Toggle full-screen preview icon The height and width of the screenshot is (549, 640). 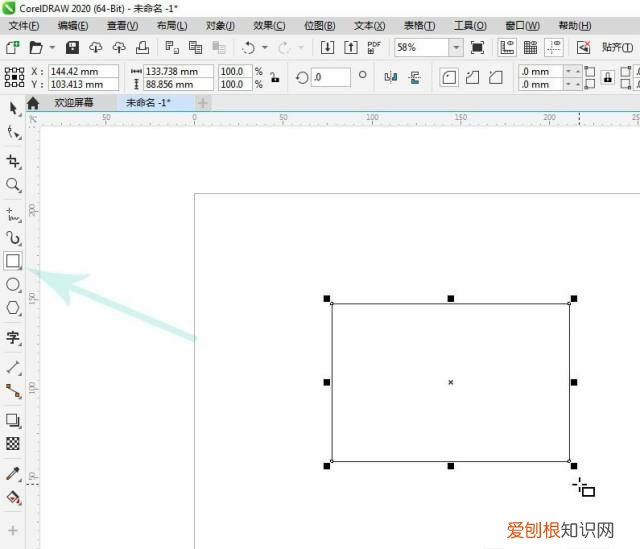[x=477, y=47]
